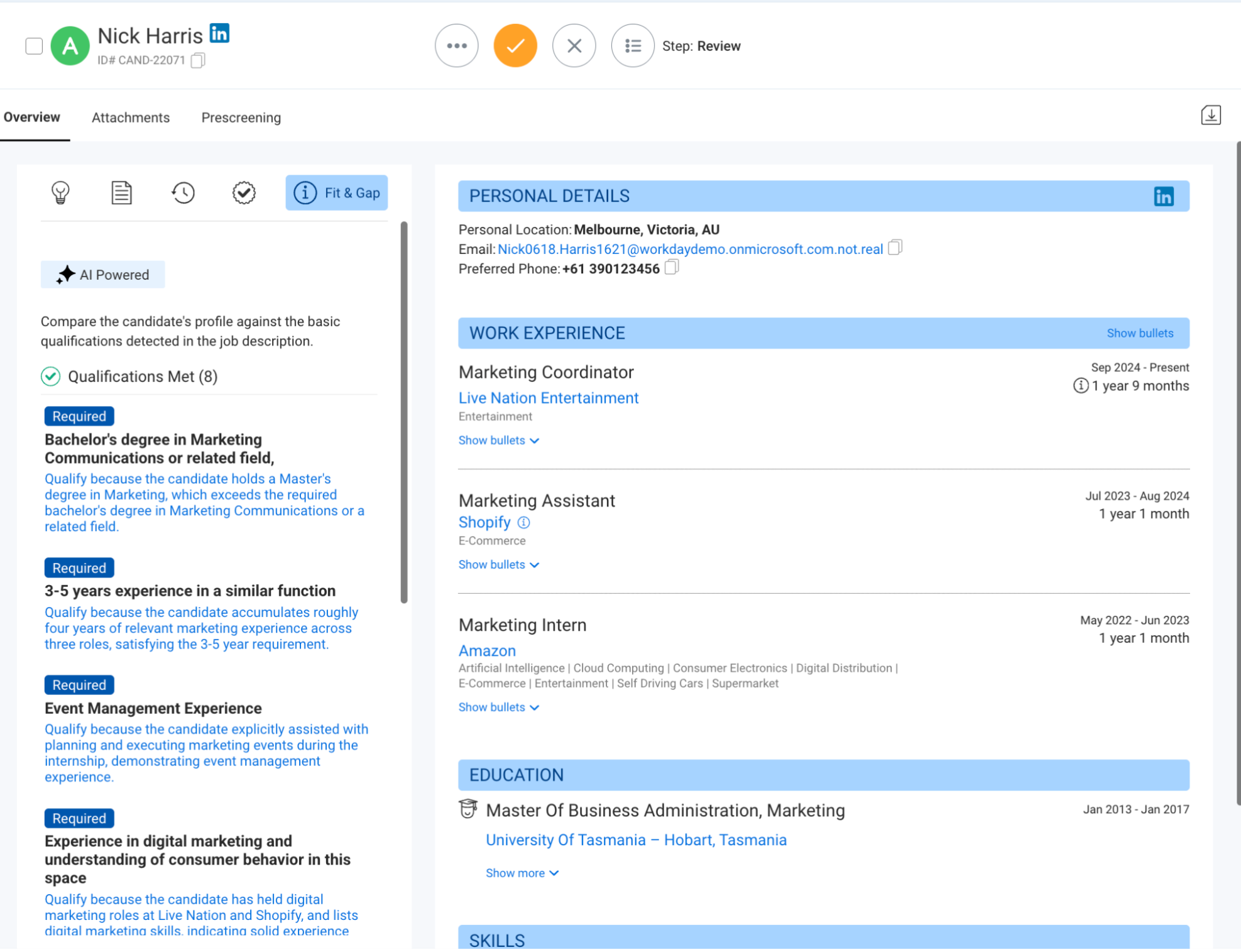The height and width of the screenshot is (952, 1241).
Task: Click the Marketing Assistant job title
Action: (536, 501)
